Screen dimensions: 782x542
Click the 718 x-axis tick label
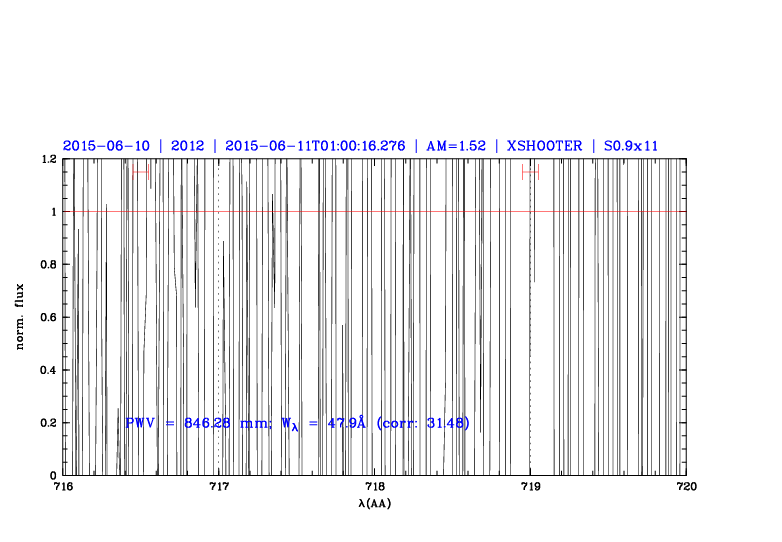point(375,487)
